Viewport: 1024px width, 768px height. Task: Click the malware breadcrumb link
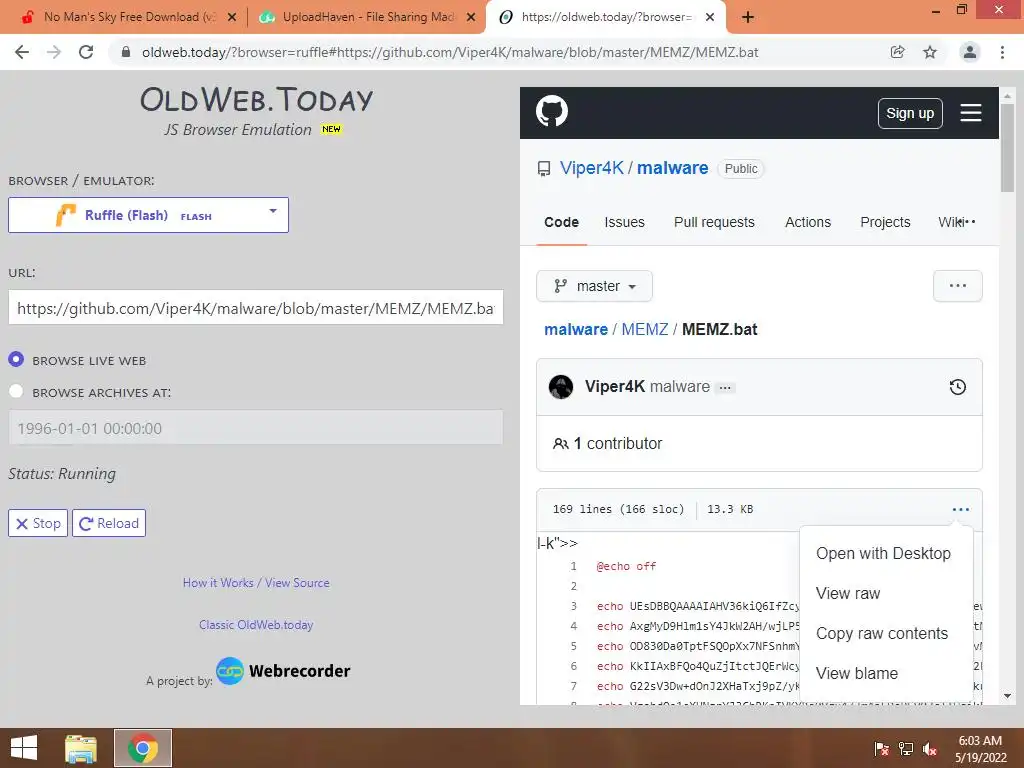(x=576, y=329)
